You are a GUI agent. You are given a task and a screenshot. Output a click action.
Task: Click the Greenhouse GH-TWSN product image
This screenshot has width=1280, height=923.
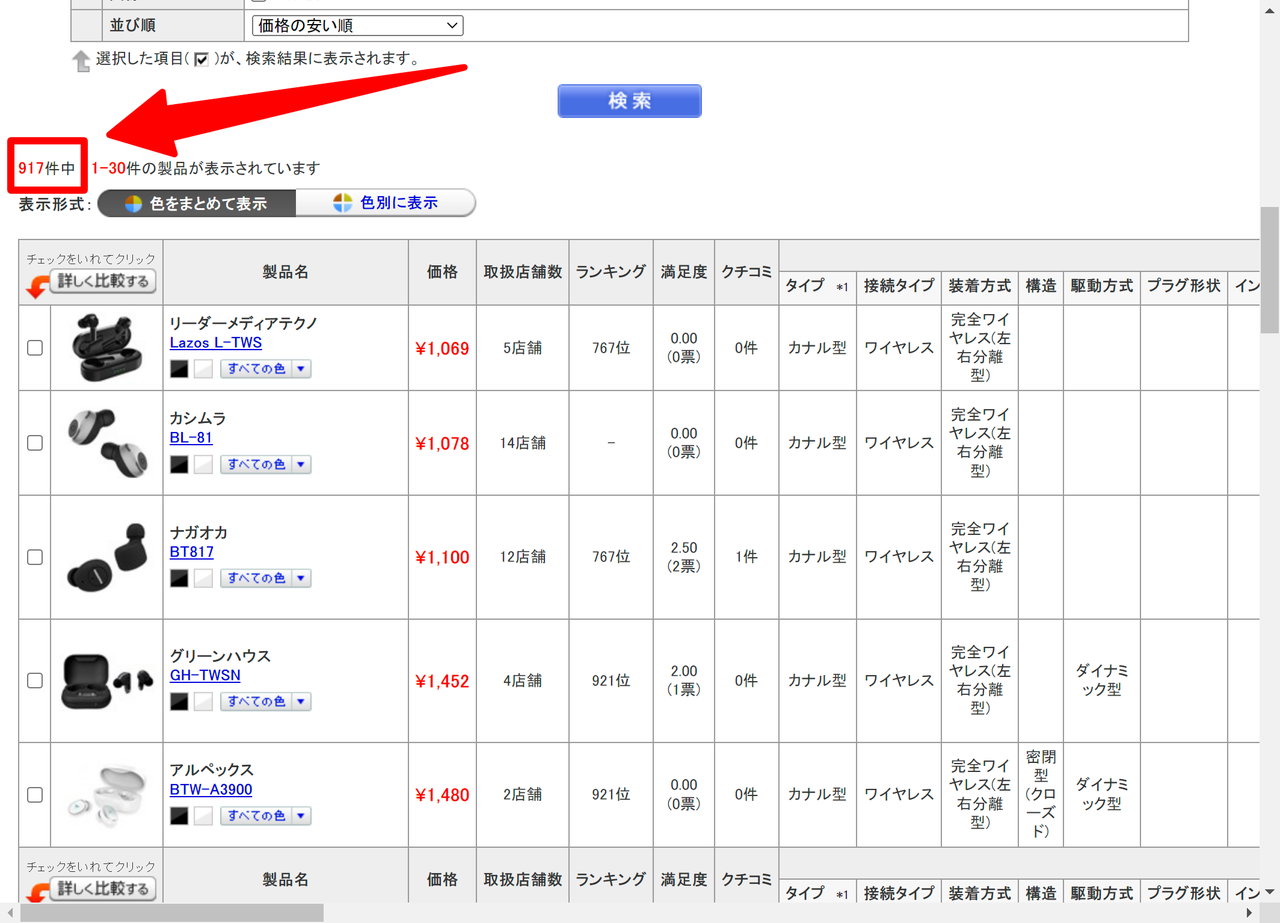(x=107, y=680)
